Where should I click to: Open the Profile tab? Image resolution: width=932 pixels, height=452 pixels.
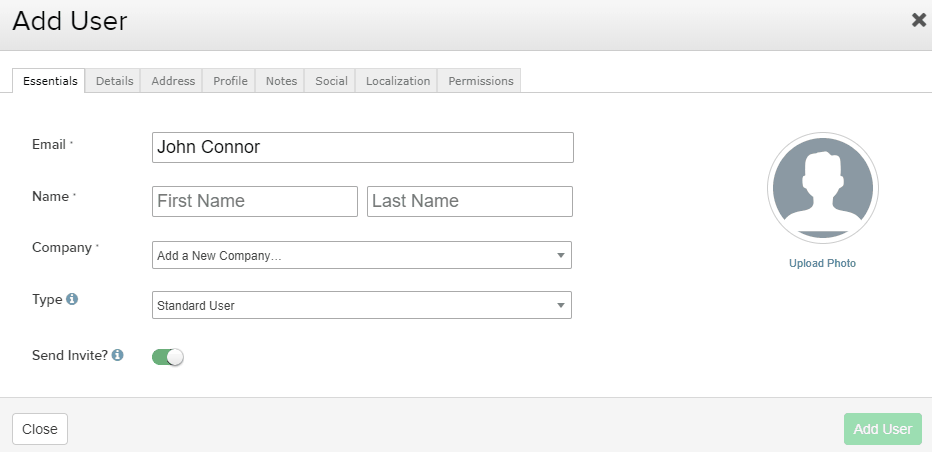click(x=230, y=81)
